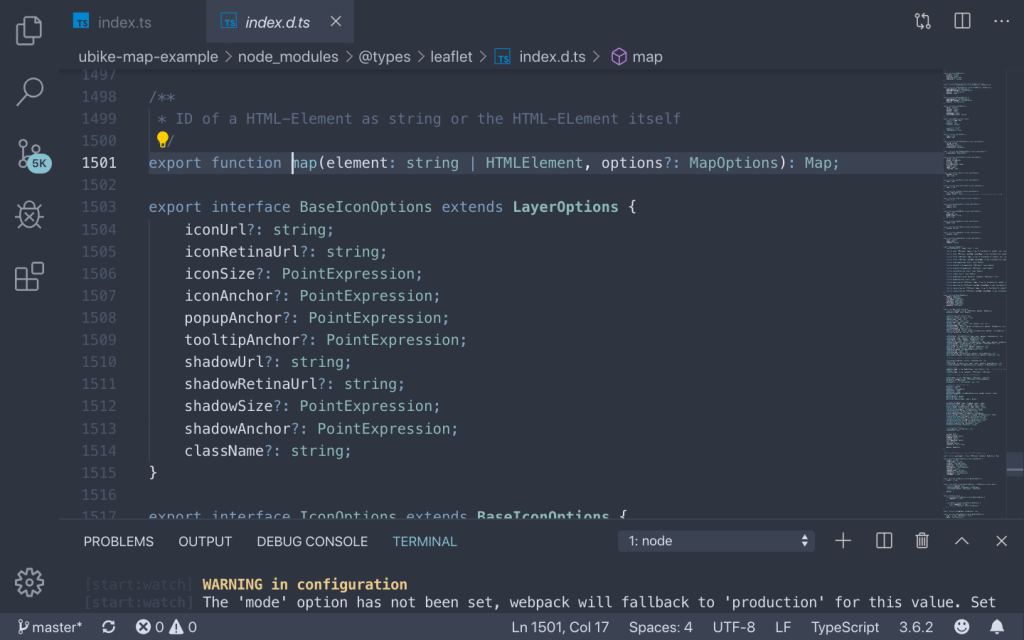Click 'popupAnchor' property
The width and height of the screenshot is (1024, 640).
233,318
